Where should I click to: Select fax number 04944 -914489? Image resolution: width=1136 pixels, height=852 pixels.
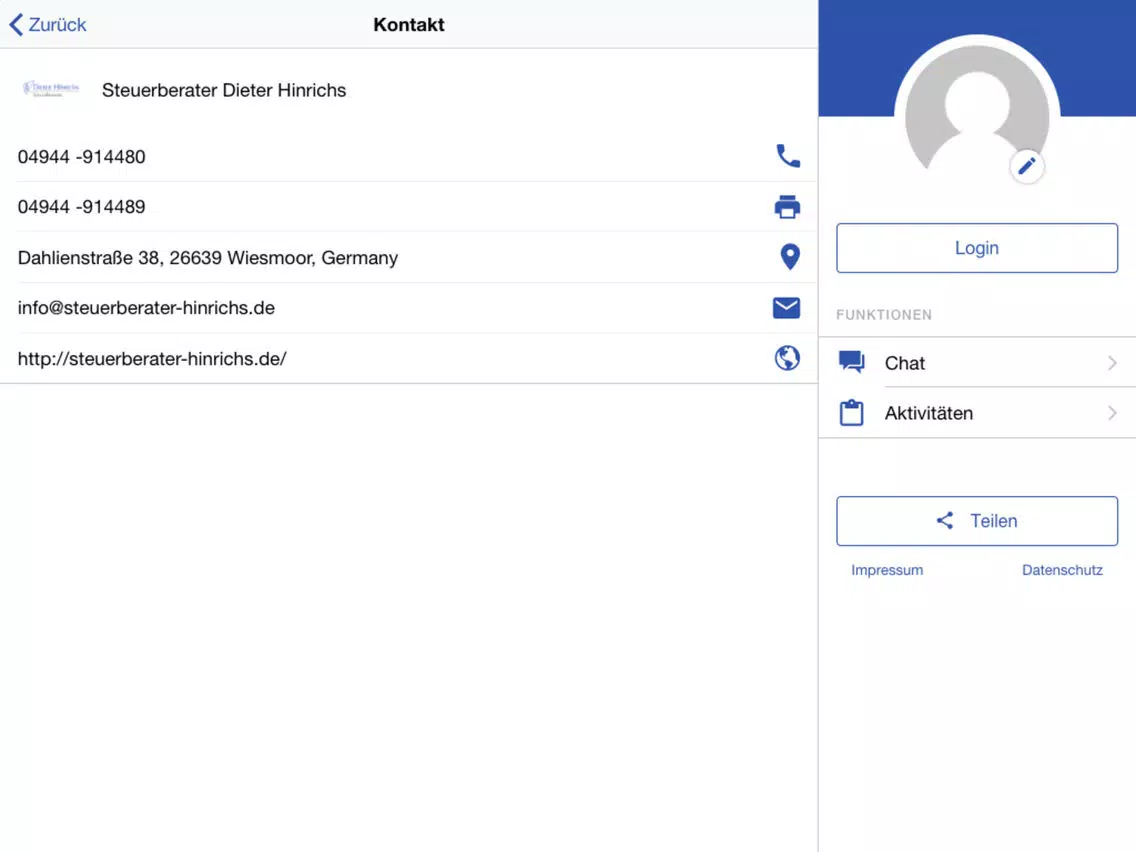(x=81, y=207)
